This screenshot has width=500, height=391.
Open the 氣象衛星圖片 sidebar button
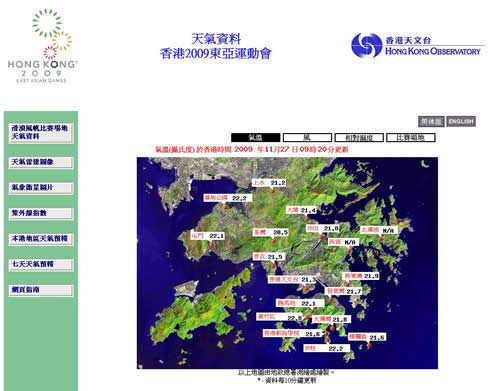[x=41, y=188]
